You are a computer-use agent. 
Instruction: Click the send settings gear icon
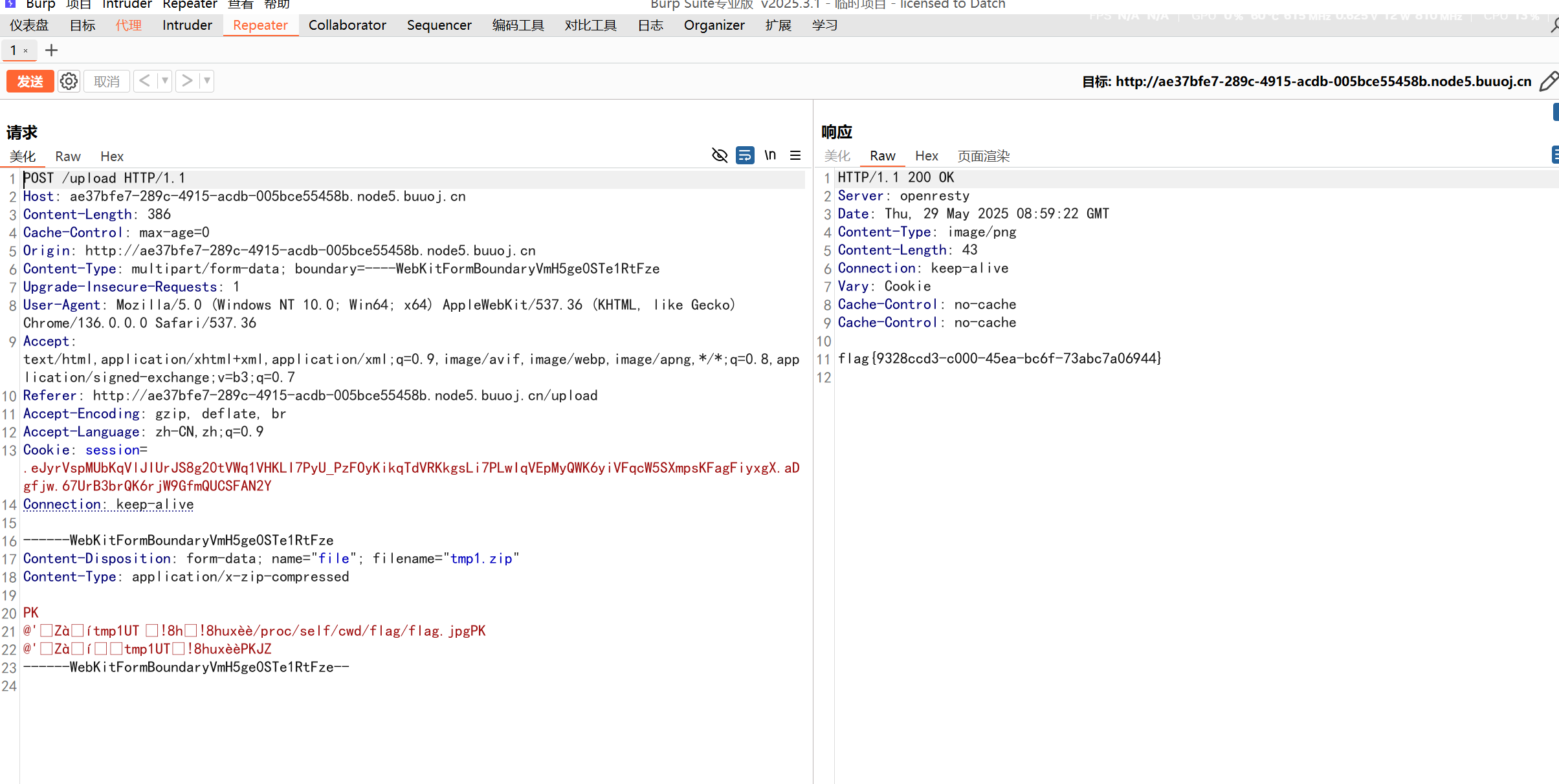[x=69, y=82]
